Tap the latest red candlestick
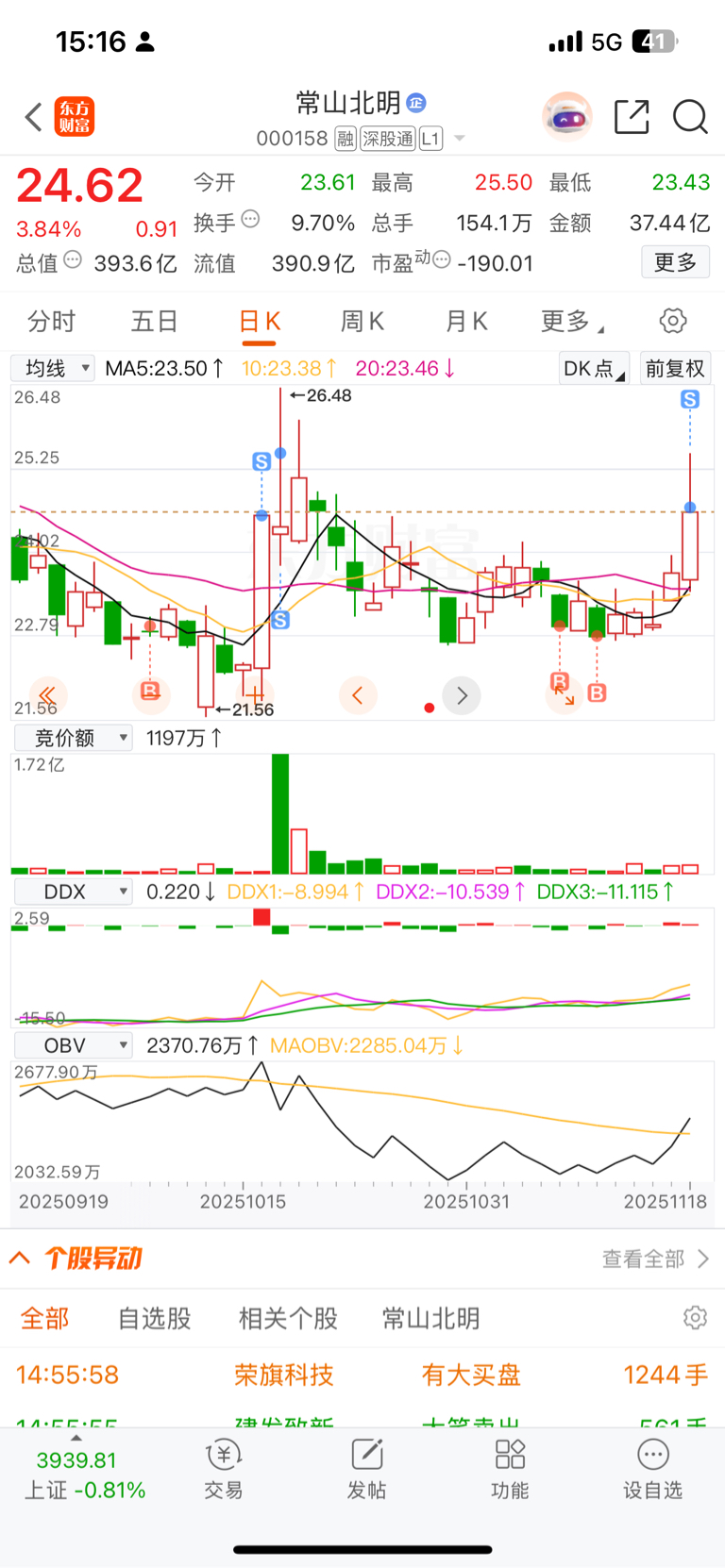 (690, 545)
